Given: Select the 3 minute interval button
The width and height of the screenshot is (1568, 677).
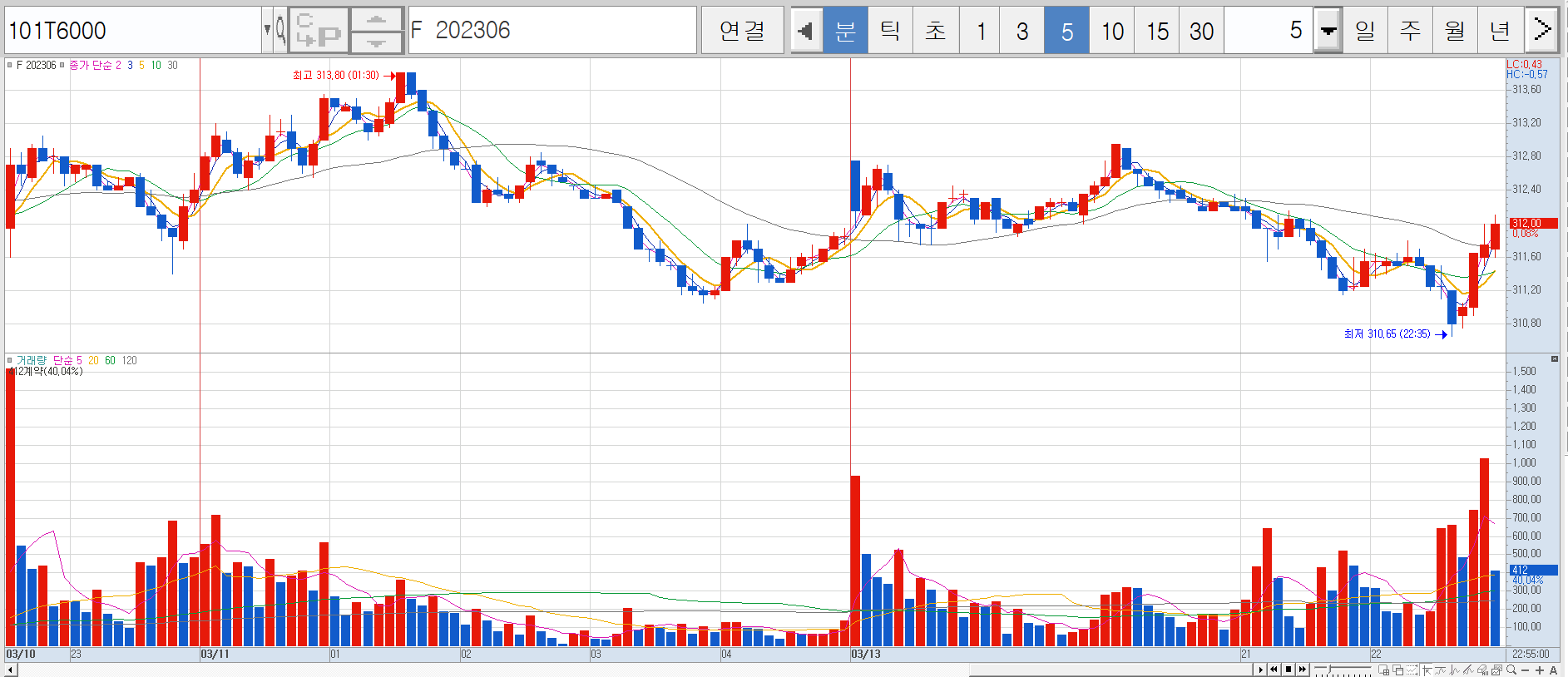Looking at the screenshot, I should tap(1021, 31).
